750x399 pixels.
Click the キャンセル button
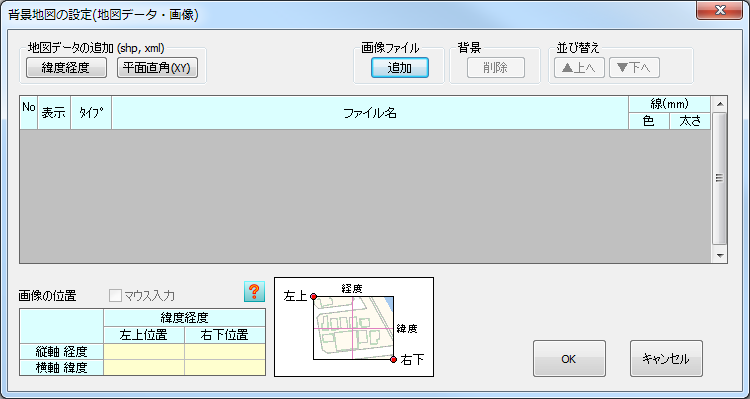coord(666,359)
